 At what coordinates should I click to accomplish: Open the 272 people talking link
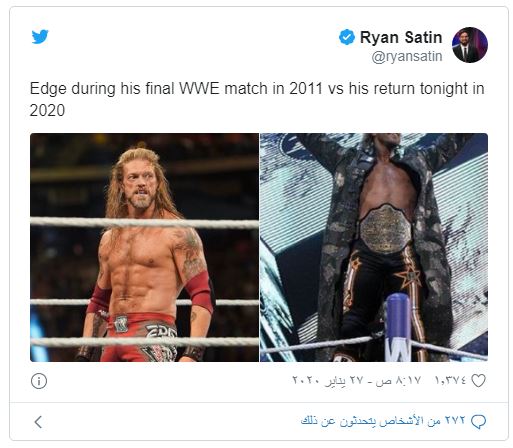[383, 421]
